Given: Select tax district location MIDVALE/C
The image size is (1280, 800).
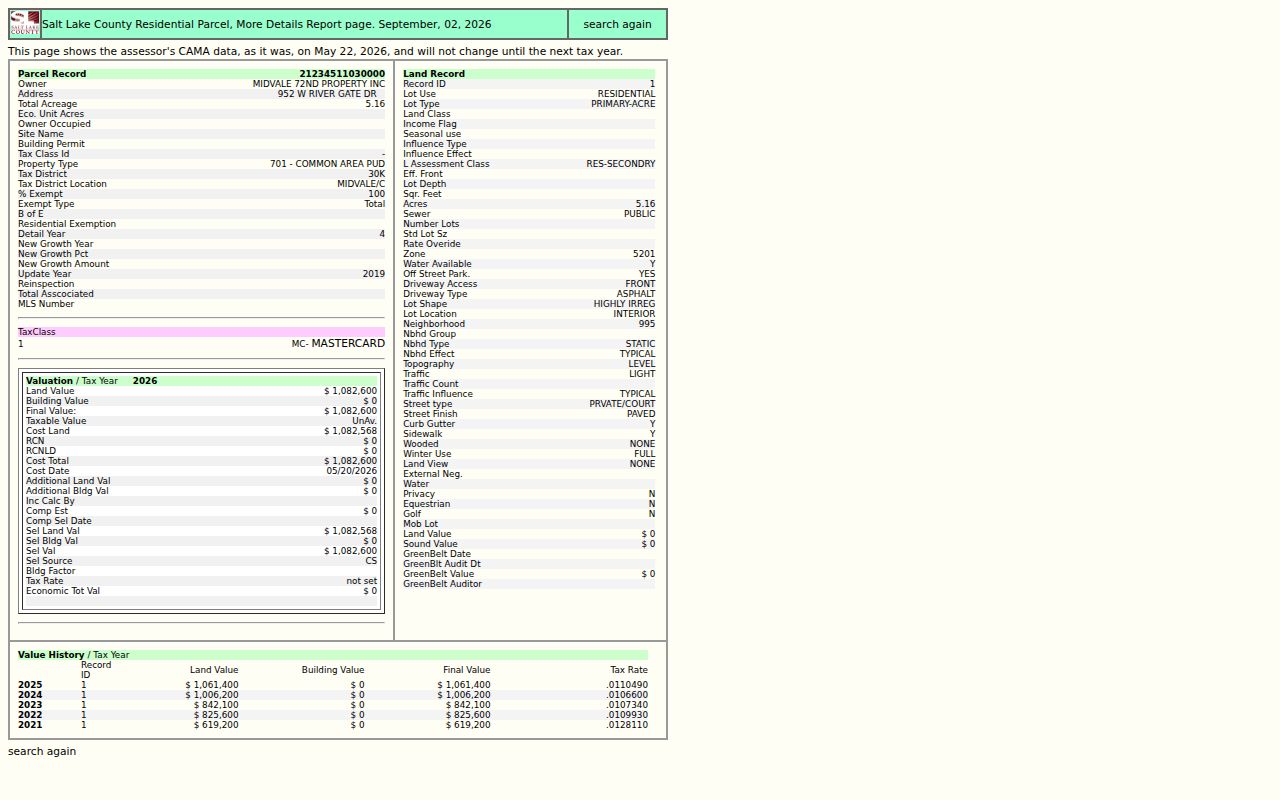Looking at the screenshot, I should coord(361,184).
